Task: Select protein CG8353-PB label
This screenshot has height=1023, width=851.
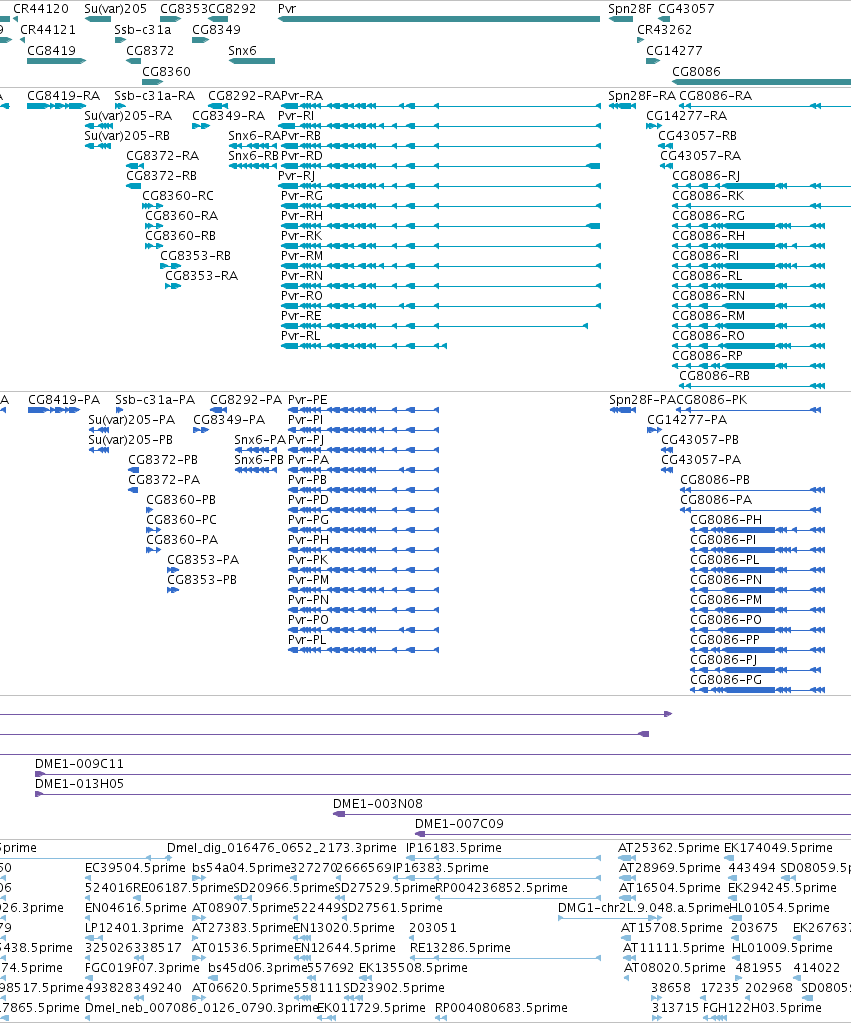Action: click(x=202, y=580)
